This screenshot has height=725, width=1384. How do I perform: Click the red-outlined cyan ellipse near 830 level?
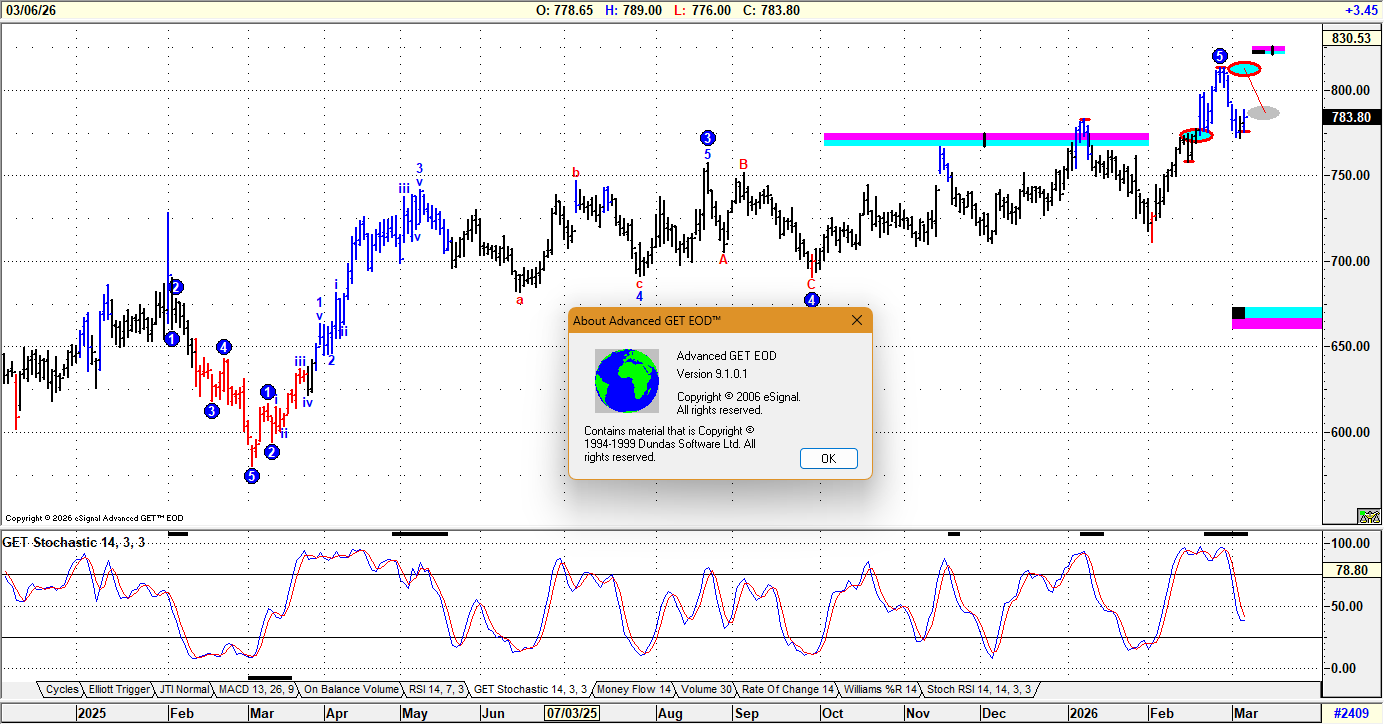tap(1244, 69)
